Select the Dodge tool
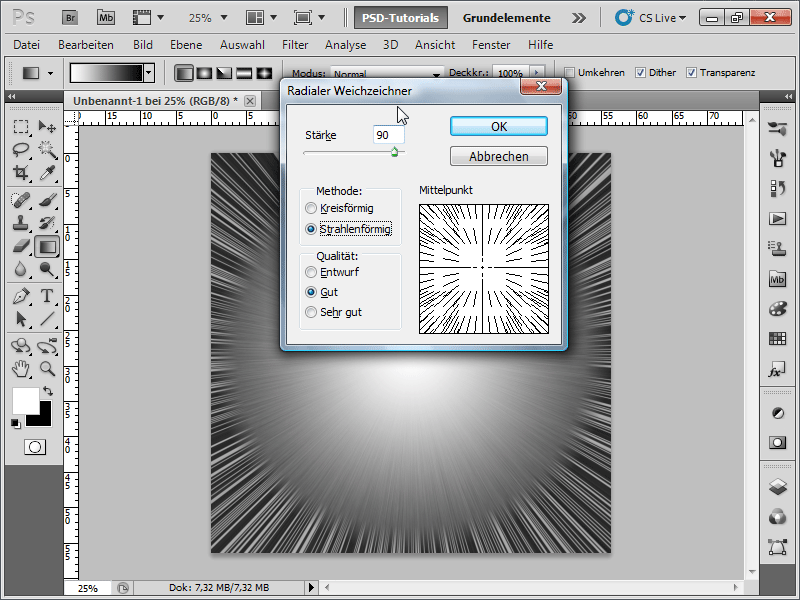The width and height of the screenshot is (800, 600). (x=47, y=269)
